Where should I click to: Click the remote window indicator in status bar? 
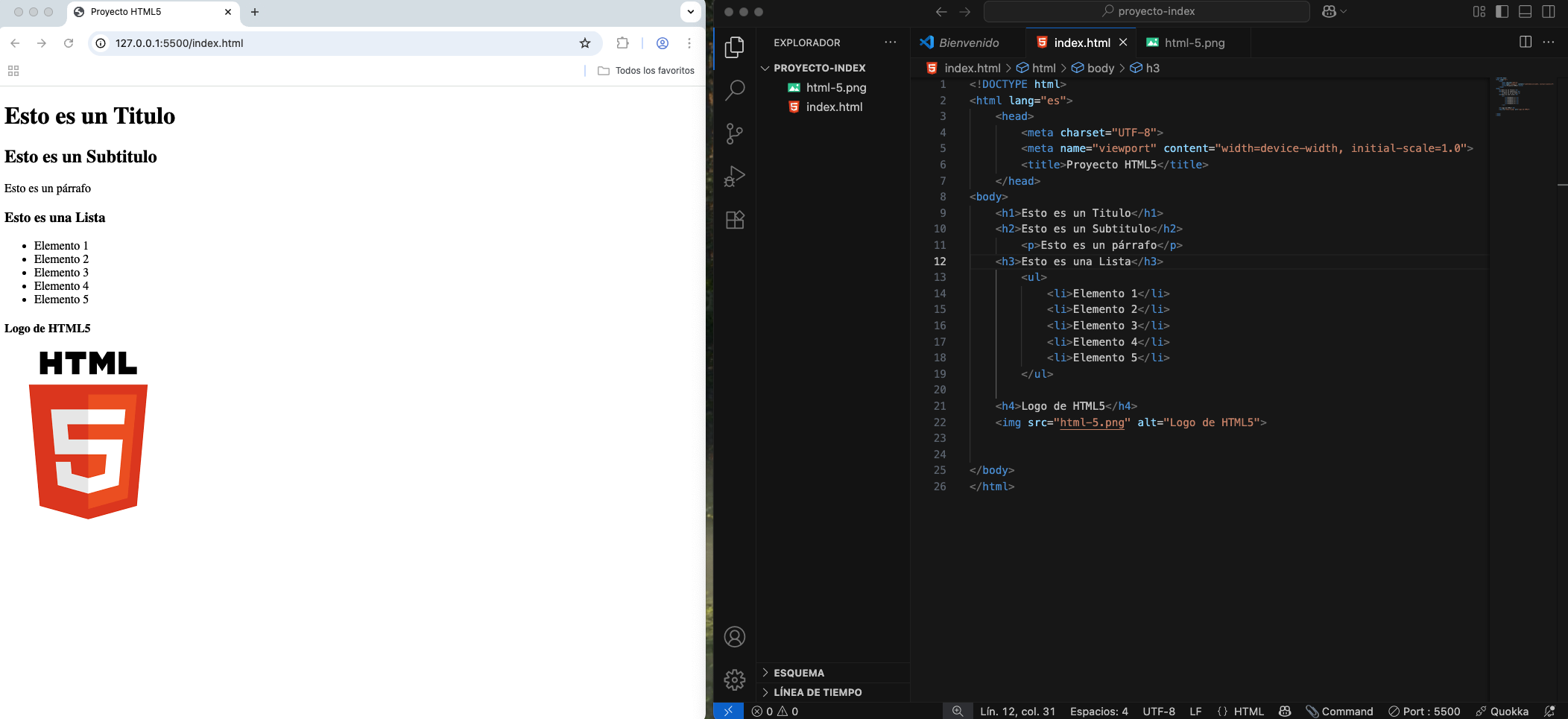(x=728, y=711)
